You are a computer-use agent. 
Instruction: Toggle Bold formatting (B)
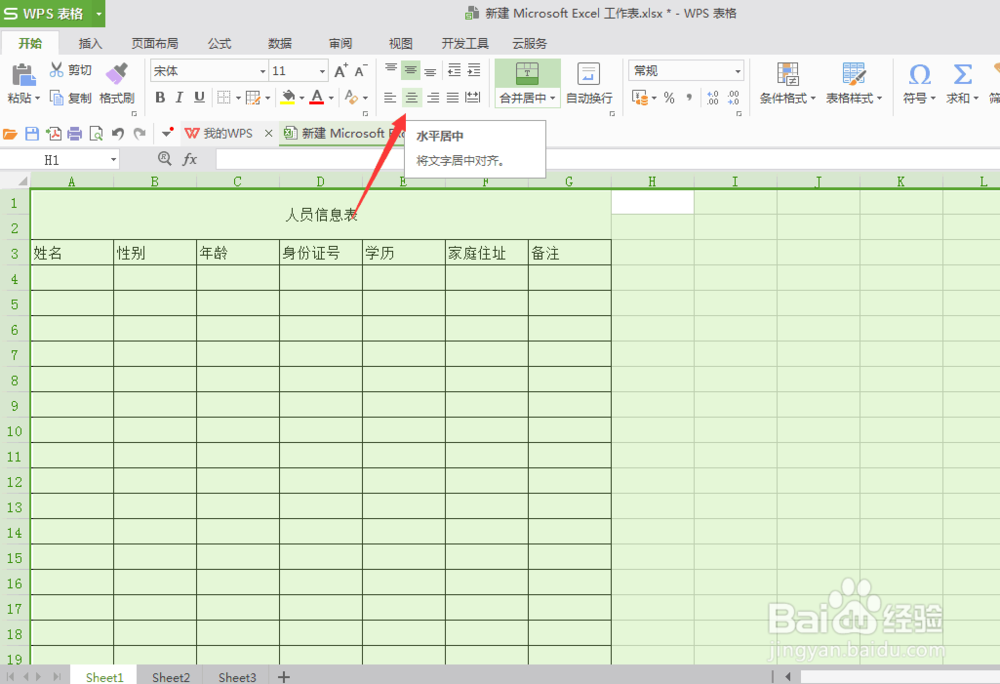click(x=160, y=97)
